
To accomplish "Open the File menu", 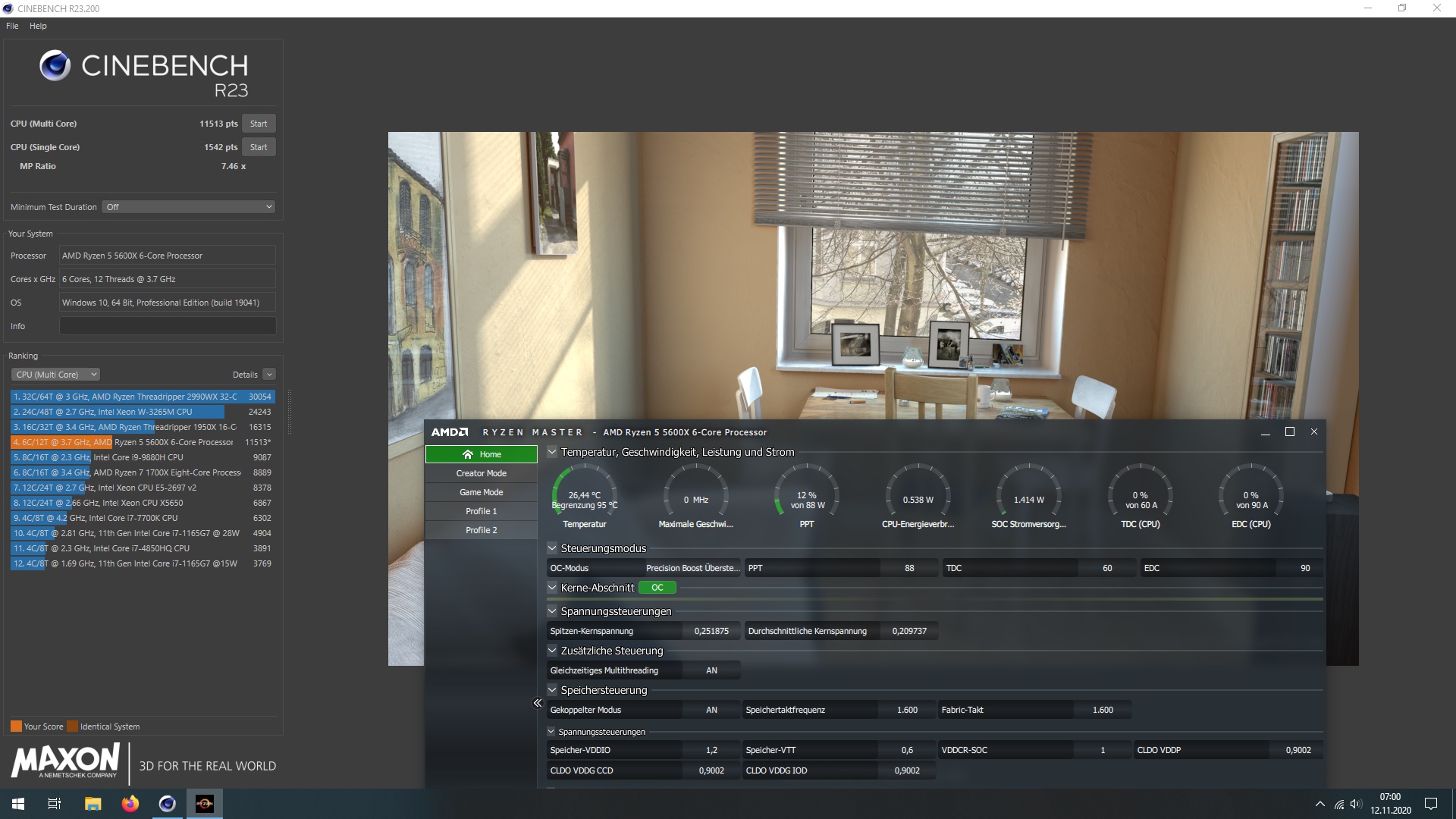I will point(12,26).
